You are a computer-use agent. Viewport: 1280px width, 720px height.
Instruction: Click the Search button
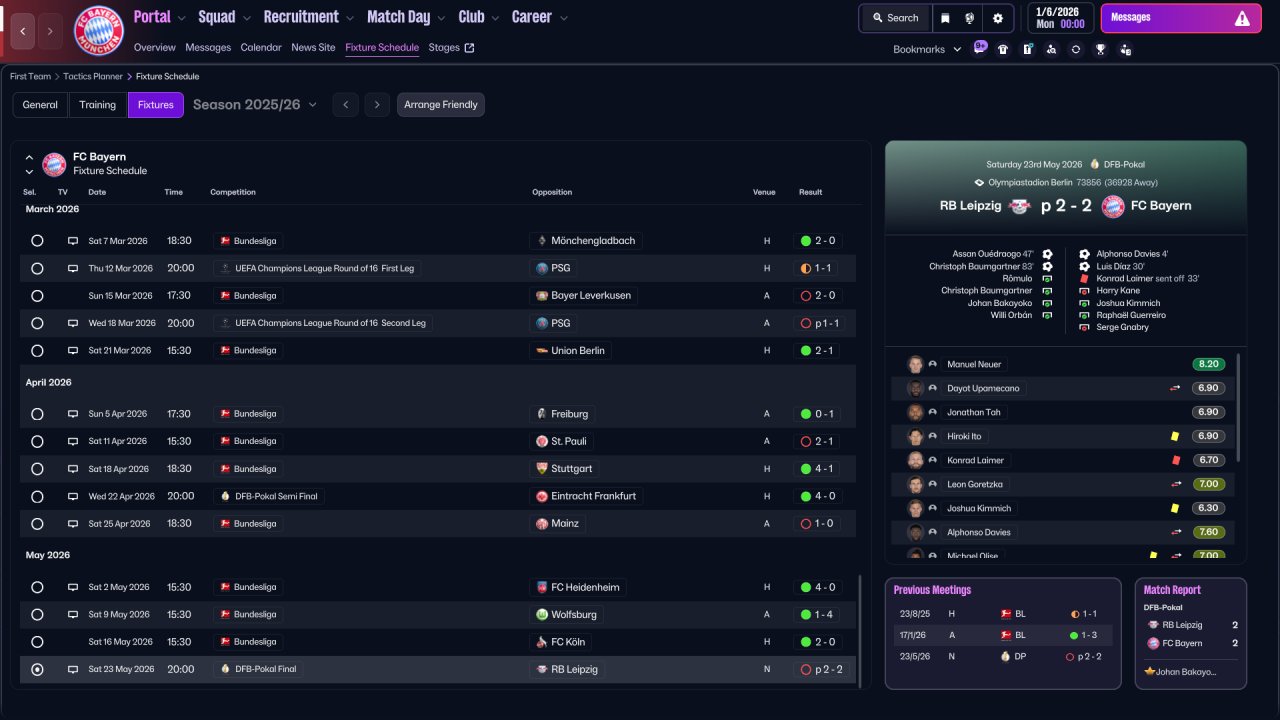tap(895, 18)
